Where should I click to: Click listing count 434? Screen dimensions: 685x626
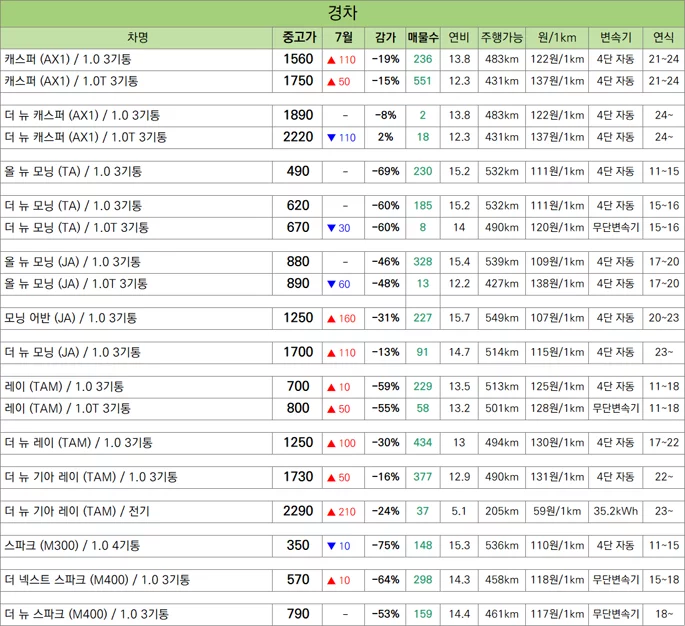pyautogui.click(x=422, y=443)
